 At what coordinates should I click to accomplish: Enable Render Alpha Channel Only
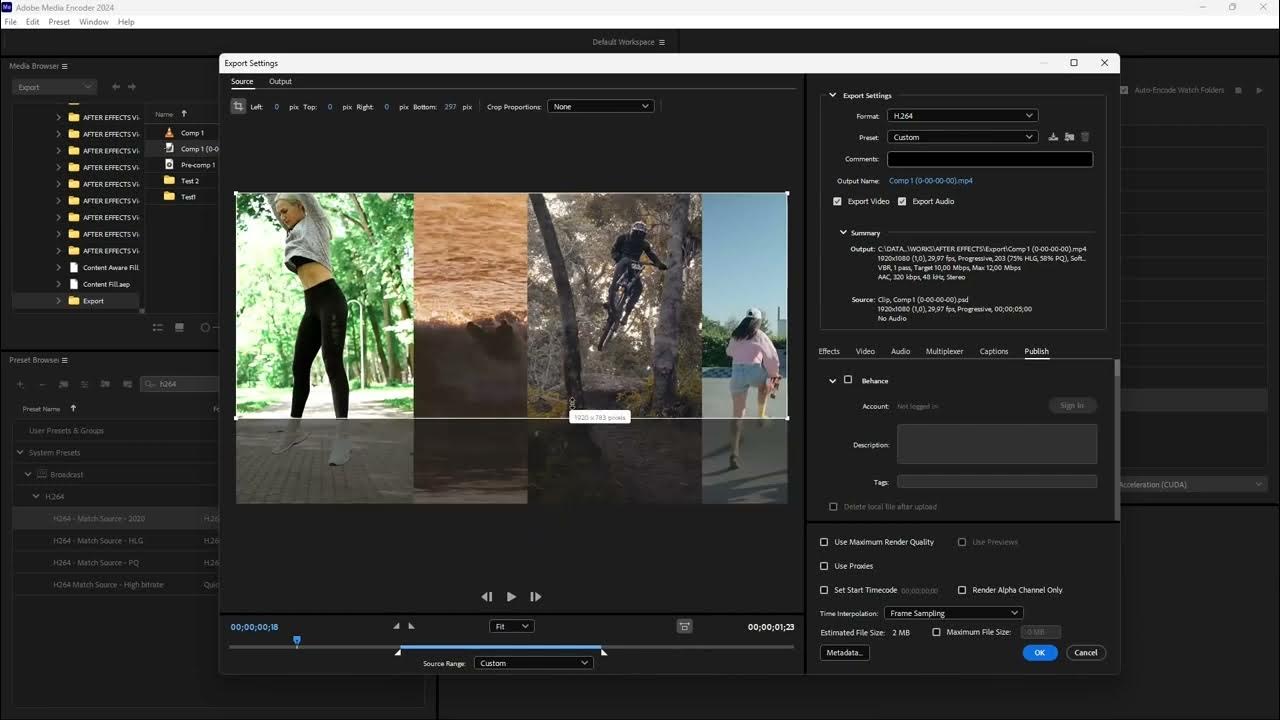(x=962, y=590)
